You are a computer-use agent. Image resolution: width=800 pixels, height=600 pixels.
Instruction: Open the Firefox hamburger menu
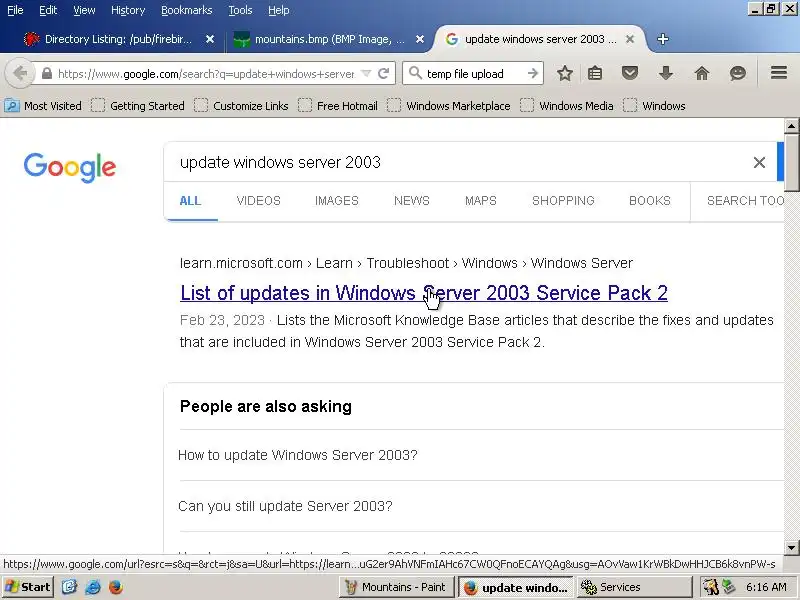pos(779,73)
